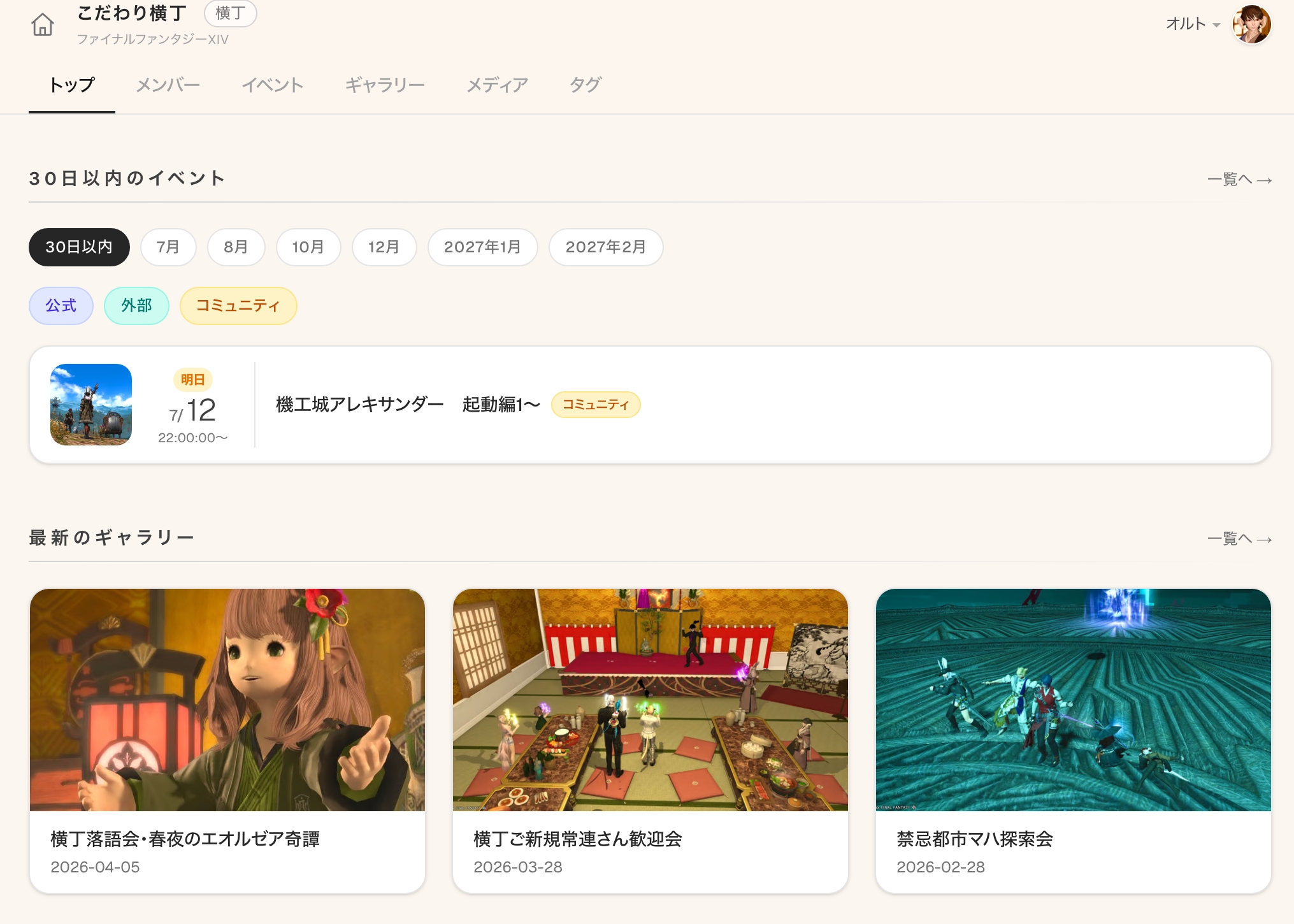Open the user avatar profile picture
The image size is (1294, 924).
click(x=1251, y=24)
